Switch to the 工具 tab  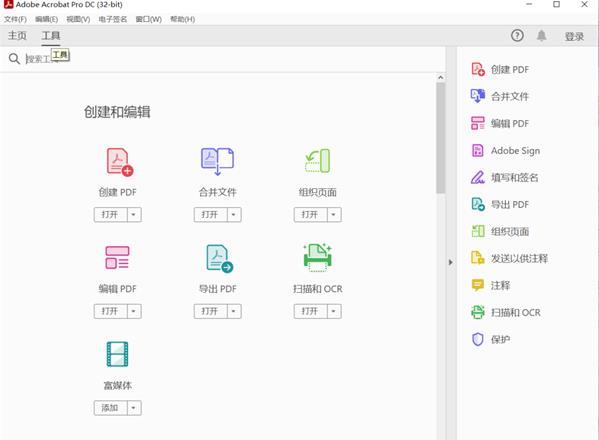51,36
